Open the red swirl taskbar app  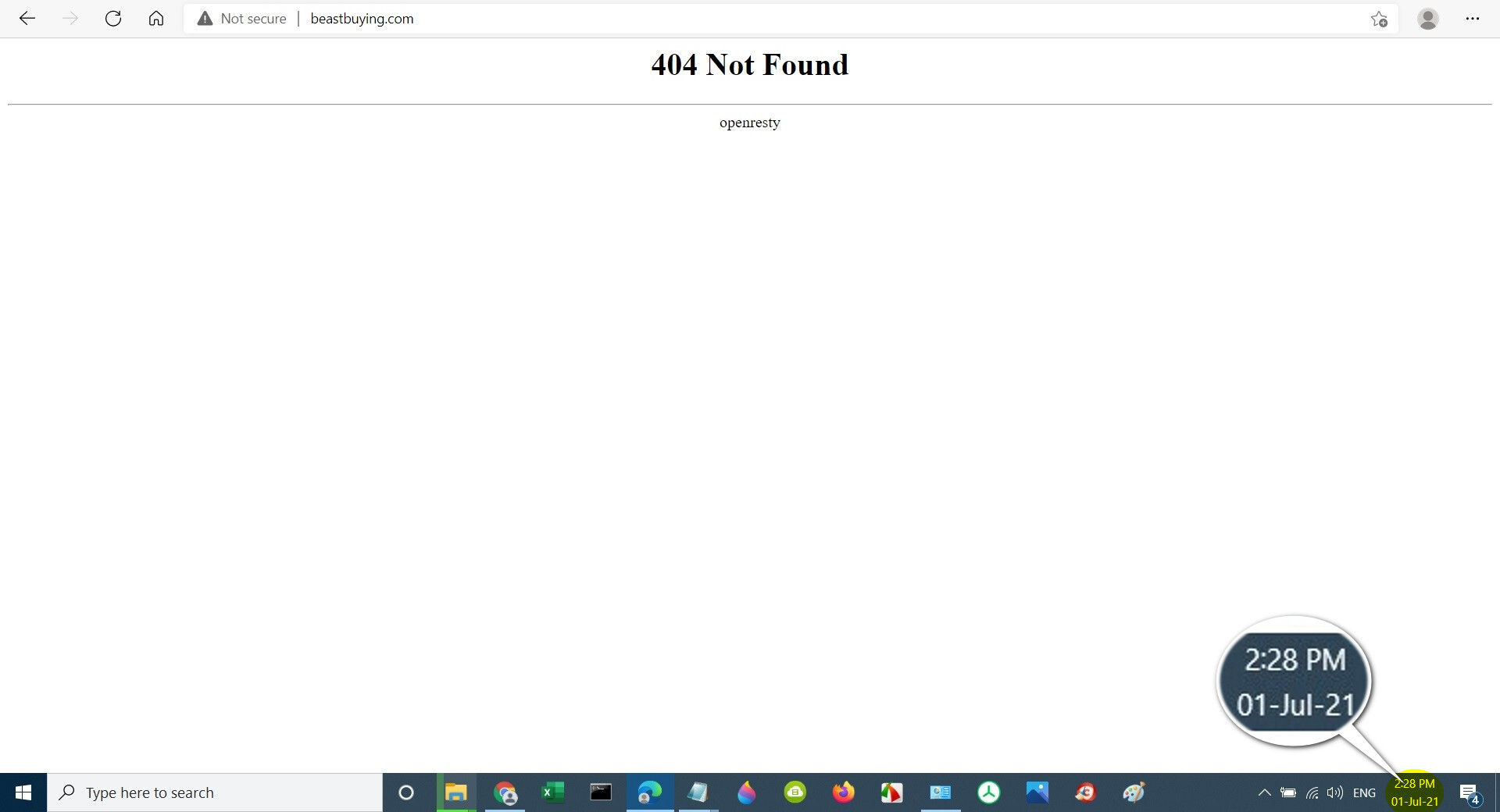pyautogui.click(x=1085, y=792)
